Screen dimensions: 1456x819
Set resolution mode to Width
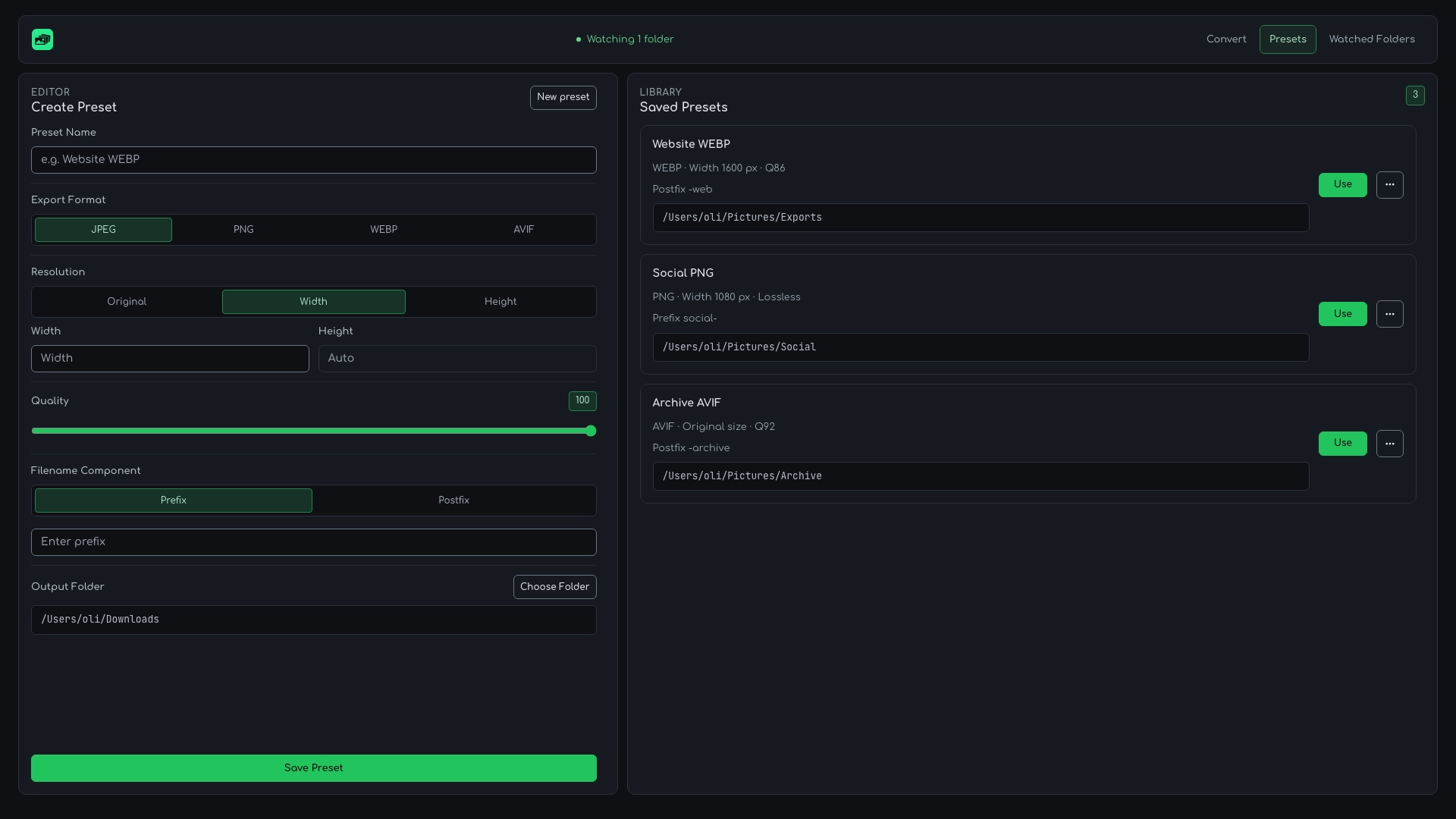coord(314,302)
